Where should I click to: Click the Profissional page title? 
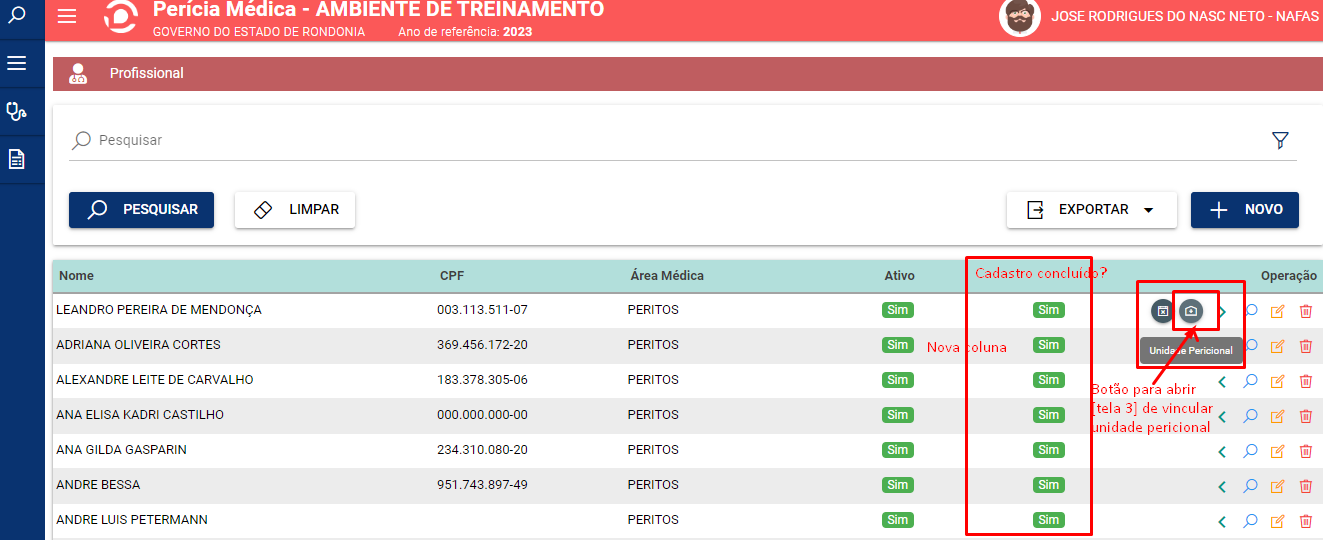click(x=147, y=73)
